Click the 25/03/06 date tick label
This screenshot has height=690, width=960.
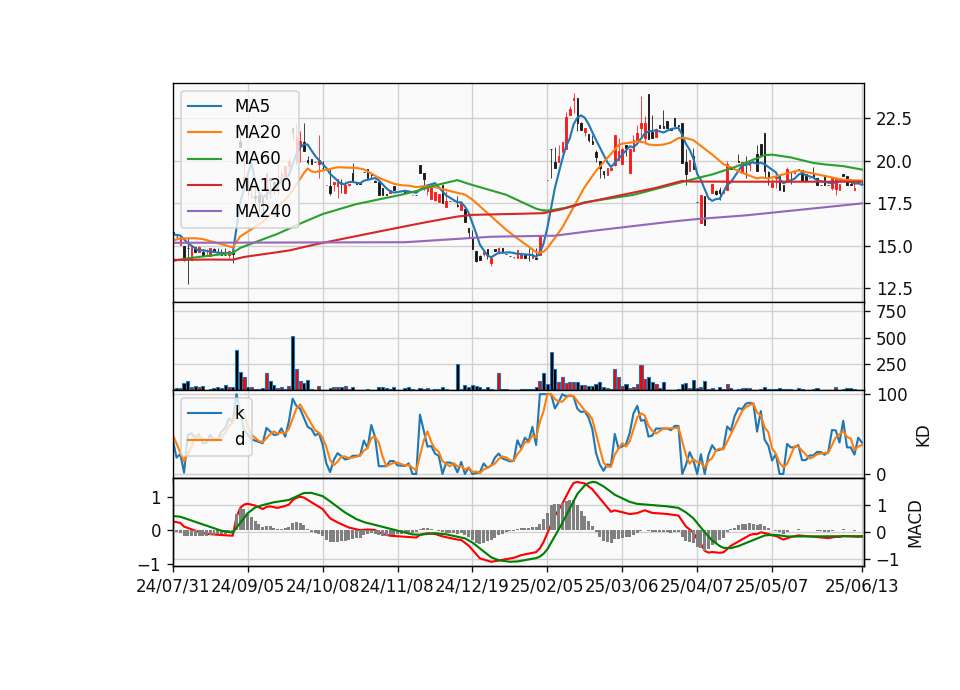tap(621, 586)
